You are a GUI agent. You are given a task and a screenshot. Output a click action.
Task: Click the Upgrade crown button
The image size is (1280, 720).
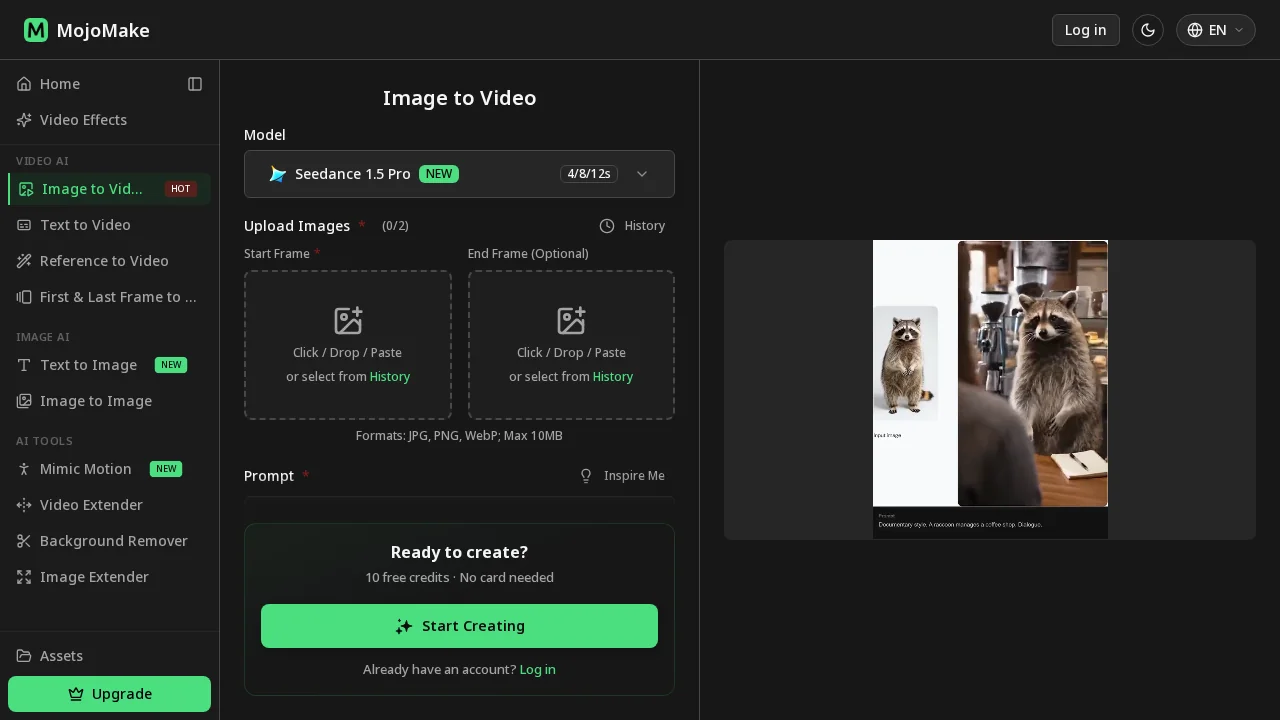109,694
